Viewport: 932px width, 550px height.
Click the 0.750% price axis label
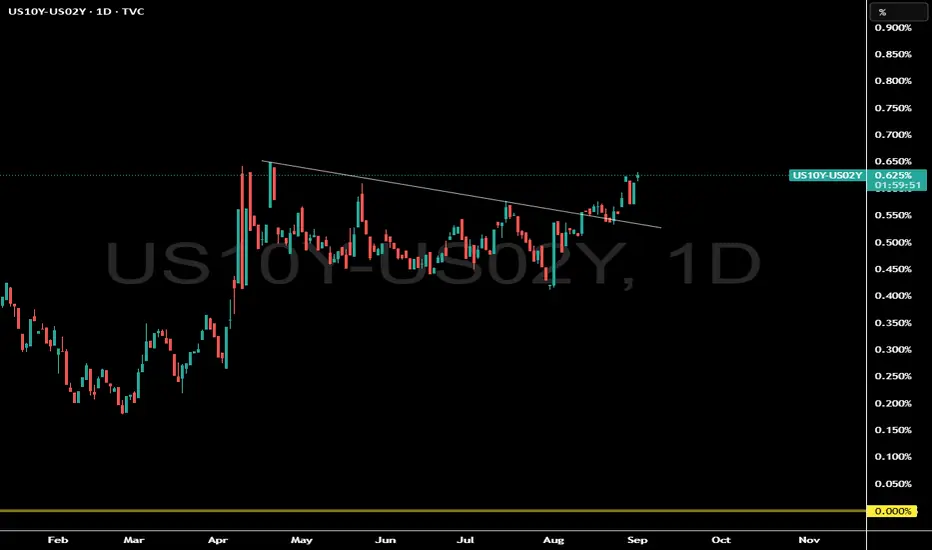click(x=893, y=108)
